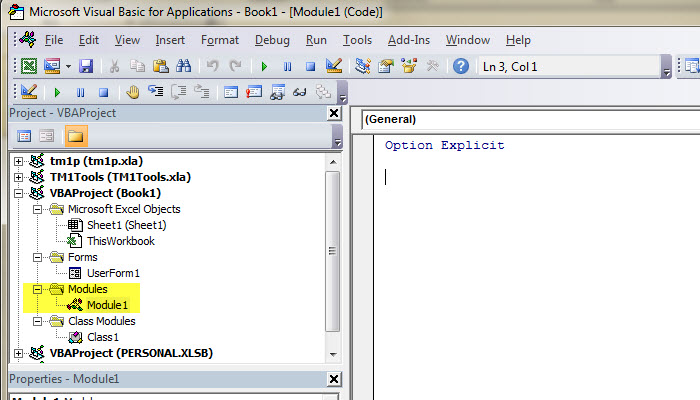Open the File menu
Screen dimensions: 700x400
point(54,40)
